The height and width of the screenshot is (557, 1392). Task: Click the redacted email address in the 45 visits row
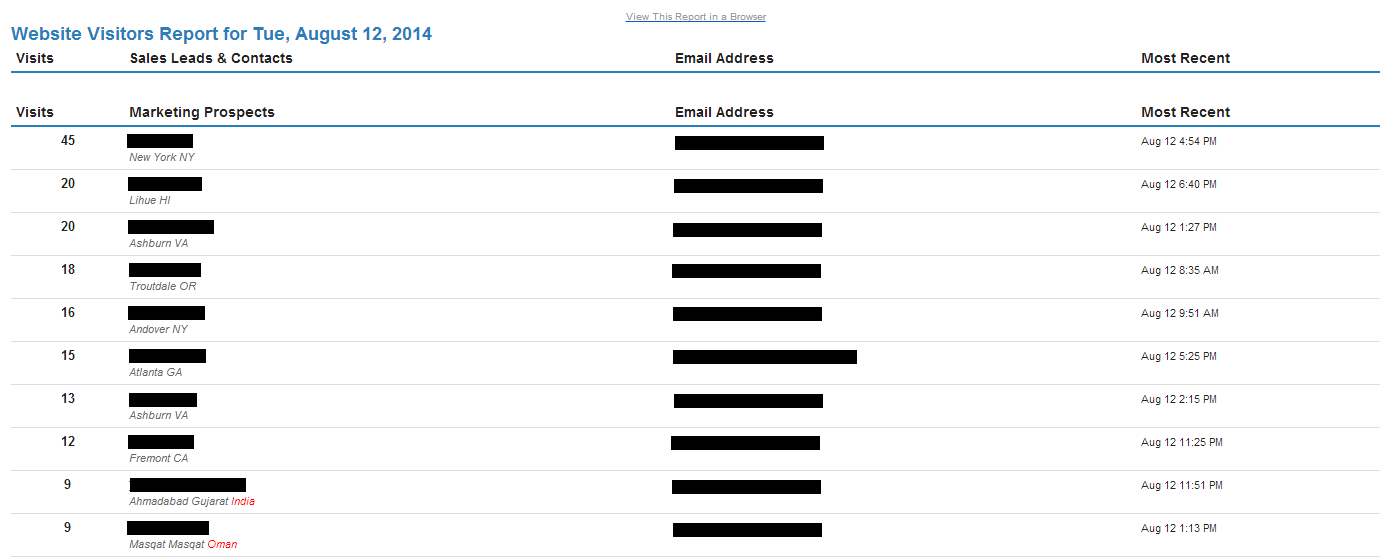[x=749, y=143]
